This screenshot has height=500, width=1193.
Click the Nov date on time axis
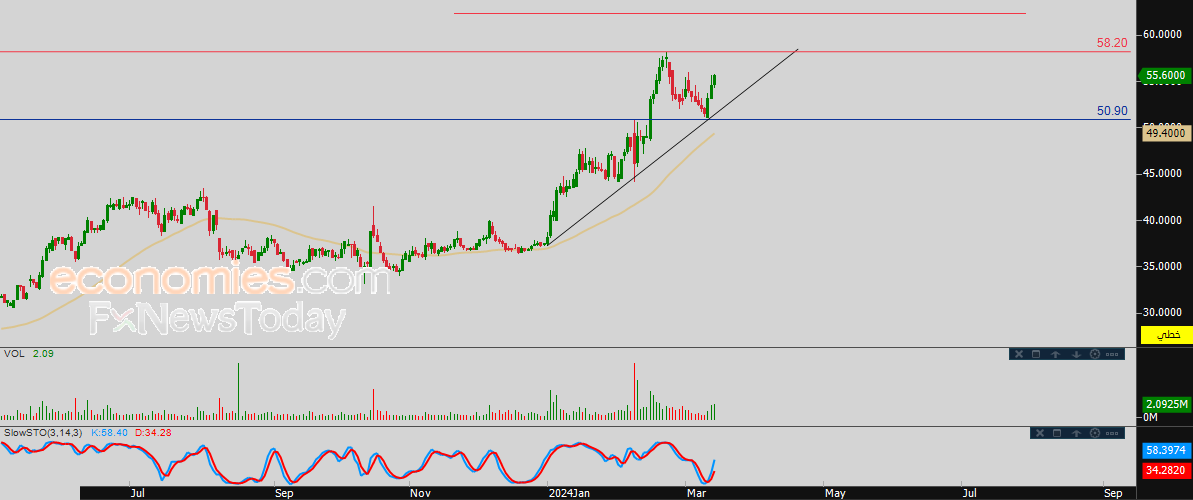click(419, 493)
